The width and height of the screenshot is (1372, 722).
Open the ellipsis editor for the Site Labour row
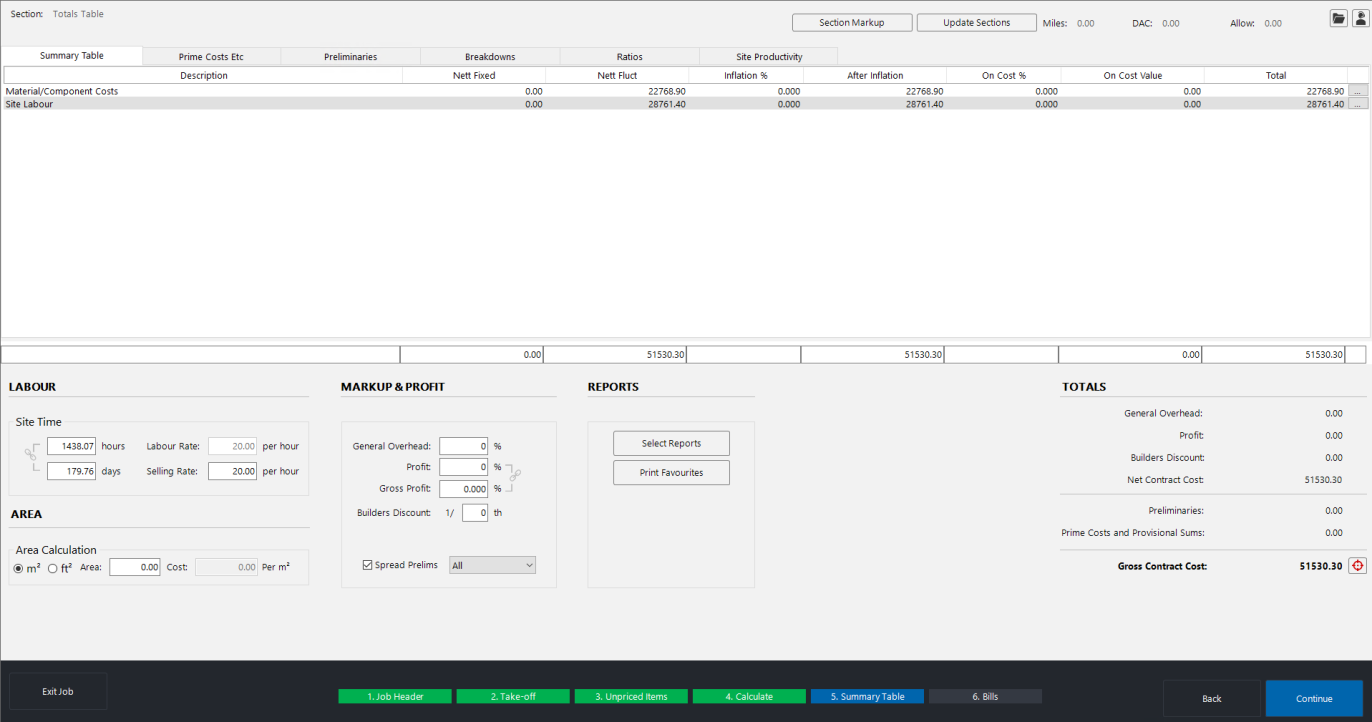1356,104
